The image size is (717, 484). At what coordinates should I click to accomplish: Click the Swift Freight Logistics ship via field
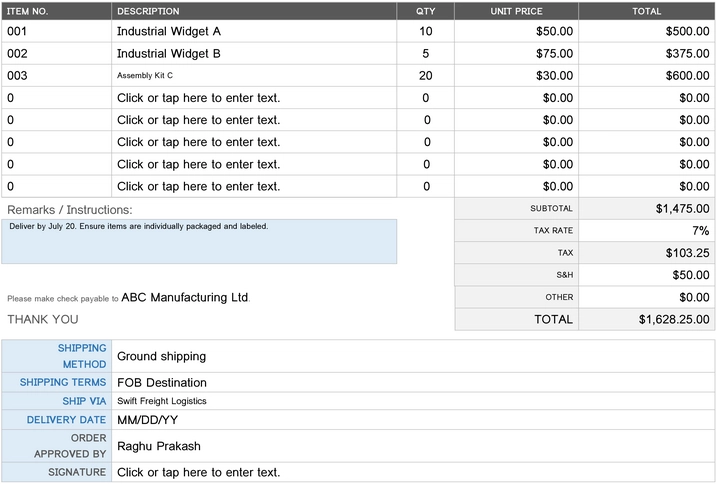161,401
